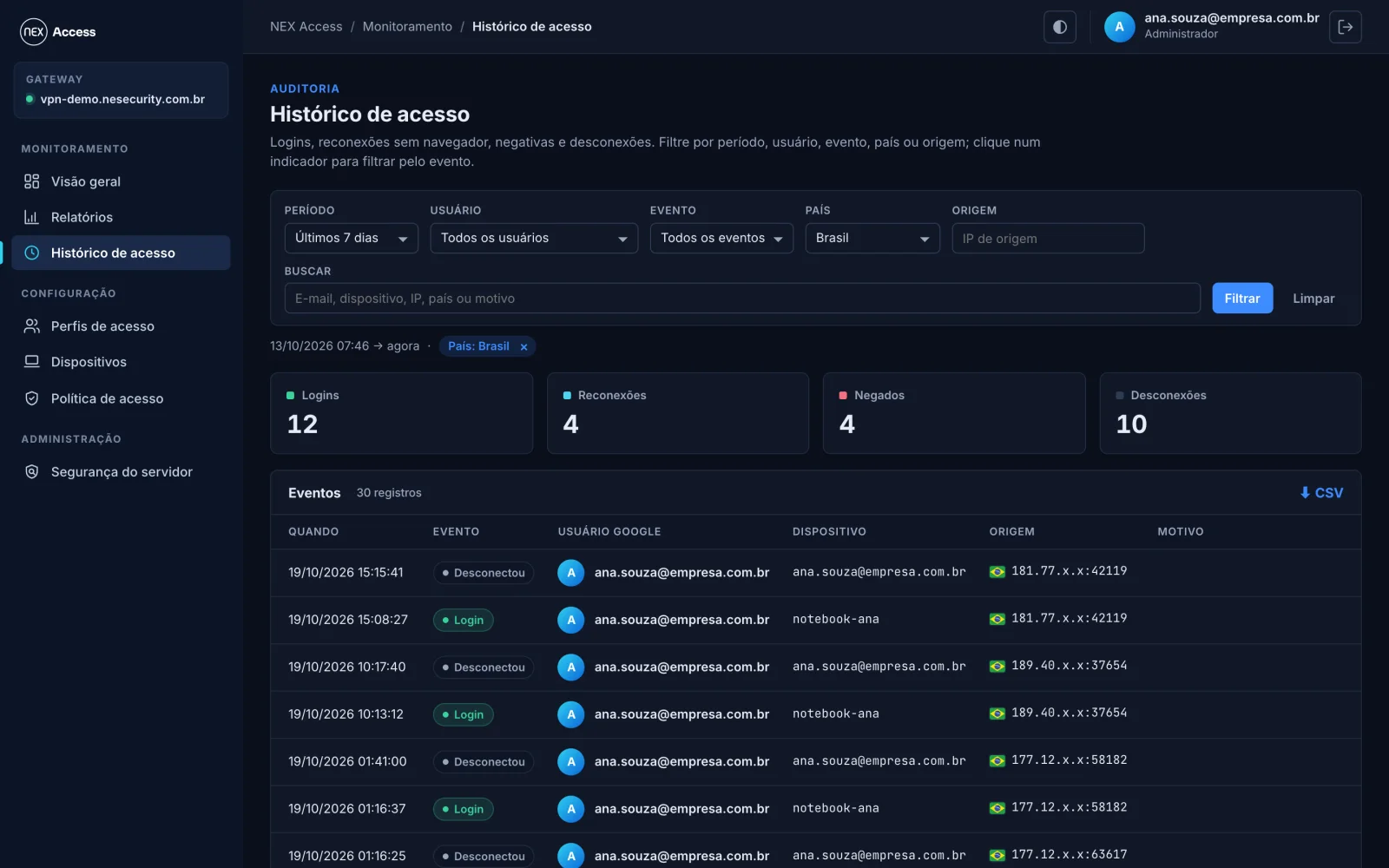Viewport: 1389px width, 868px height.
Task: Click the gateway vpn-demo.nesecurity.com.br box
Action: point(121,89)
